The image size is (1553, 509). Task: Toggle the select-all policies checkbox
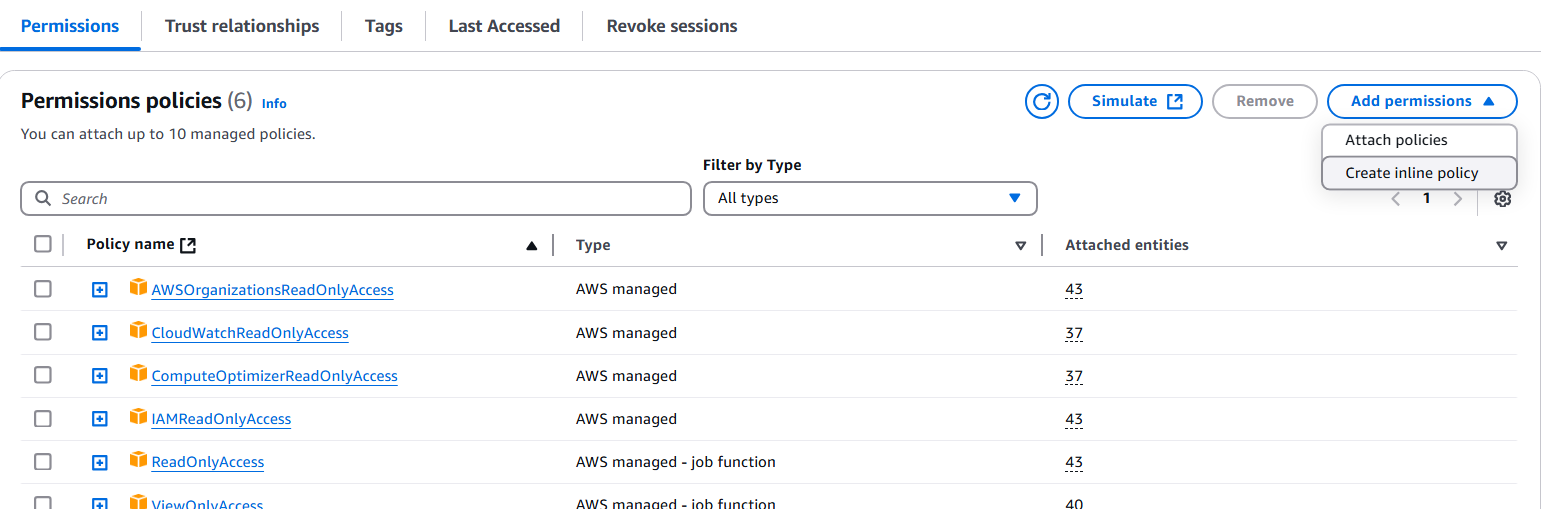click(x=42, y=244)
